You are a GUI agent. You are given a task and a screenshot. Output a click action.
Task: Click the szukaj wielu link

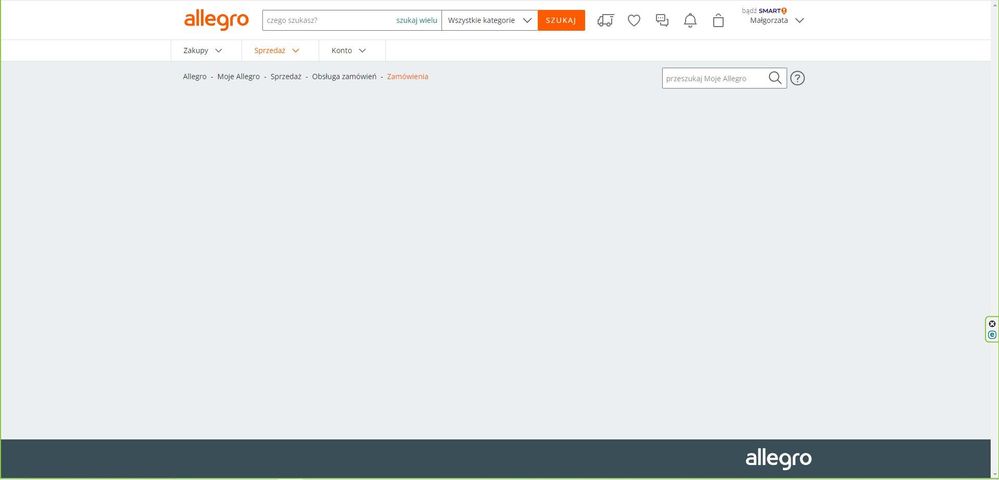(416, 20)
